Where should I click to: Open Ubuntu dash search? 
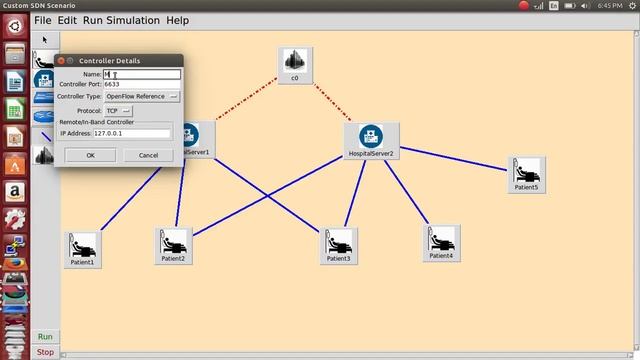pyautogui.click(x=15, y=26)
